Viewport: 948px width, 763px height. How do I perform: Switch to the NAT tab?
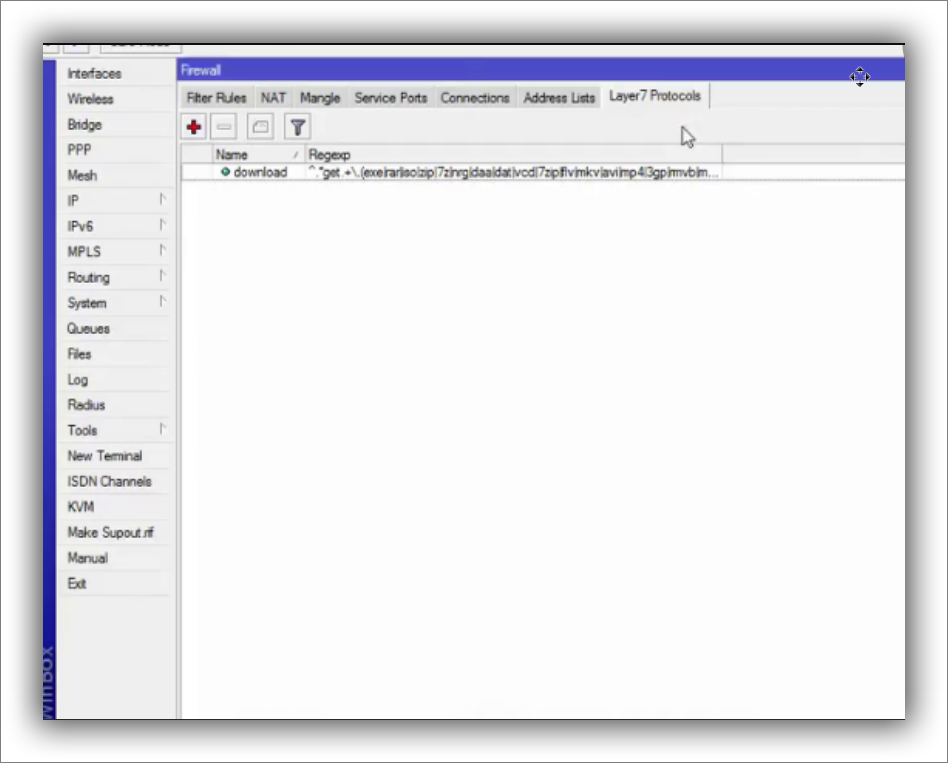coord(273,98)
